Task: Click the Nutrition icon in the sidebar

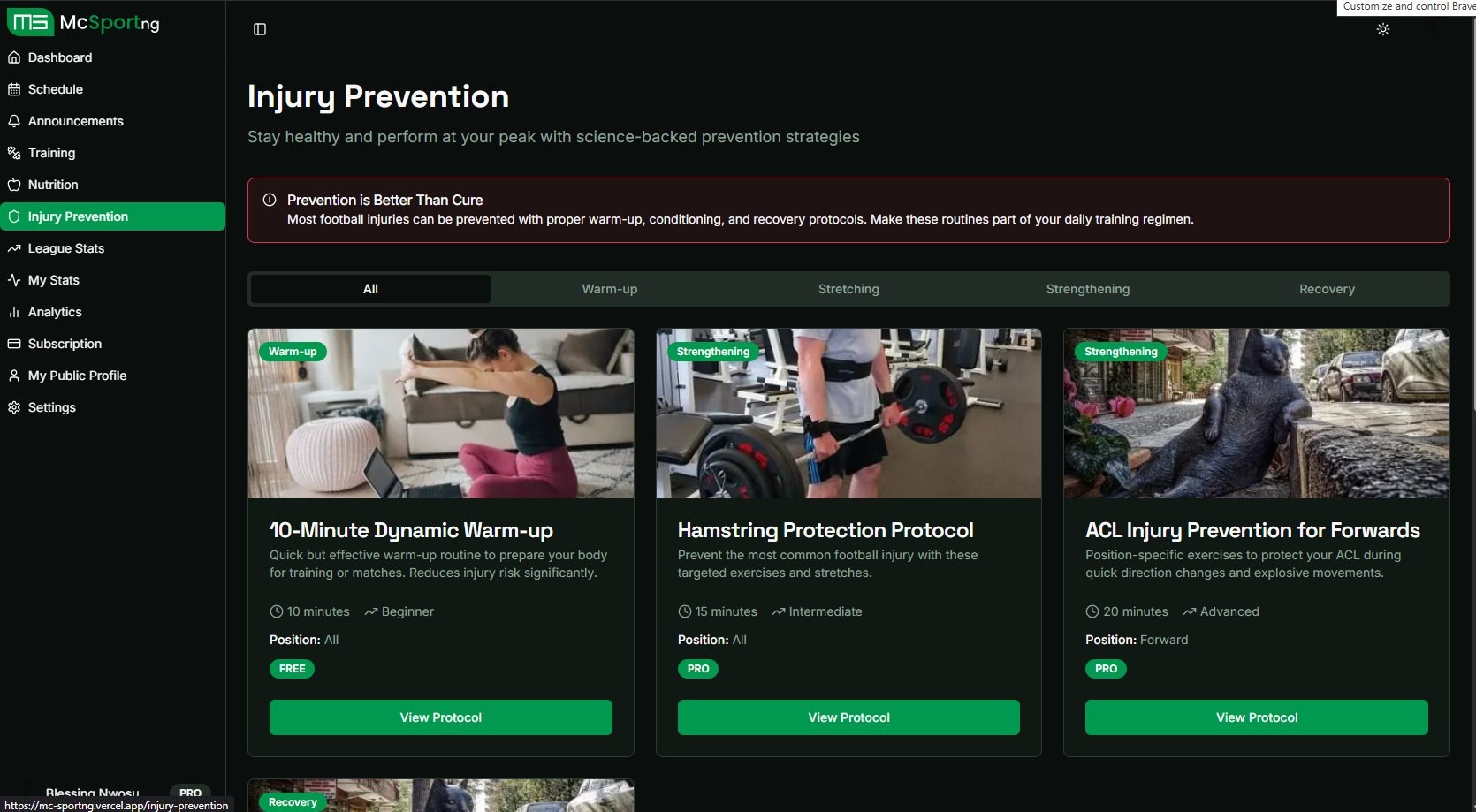Action: 14,185
